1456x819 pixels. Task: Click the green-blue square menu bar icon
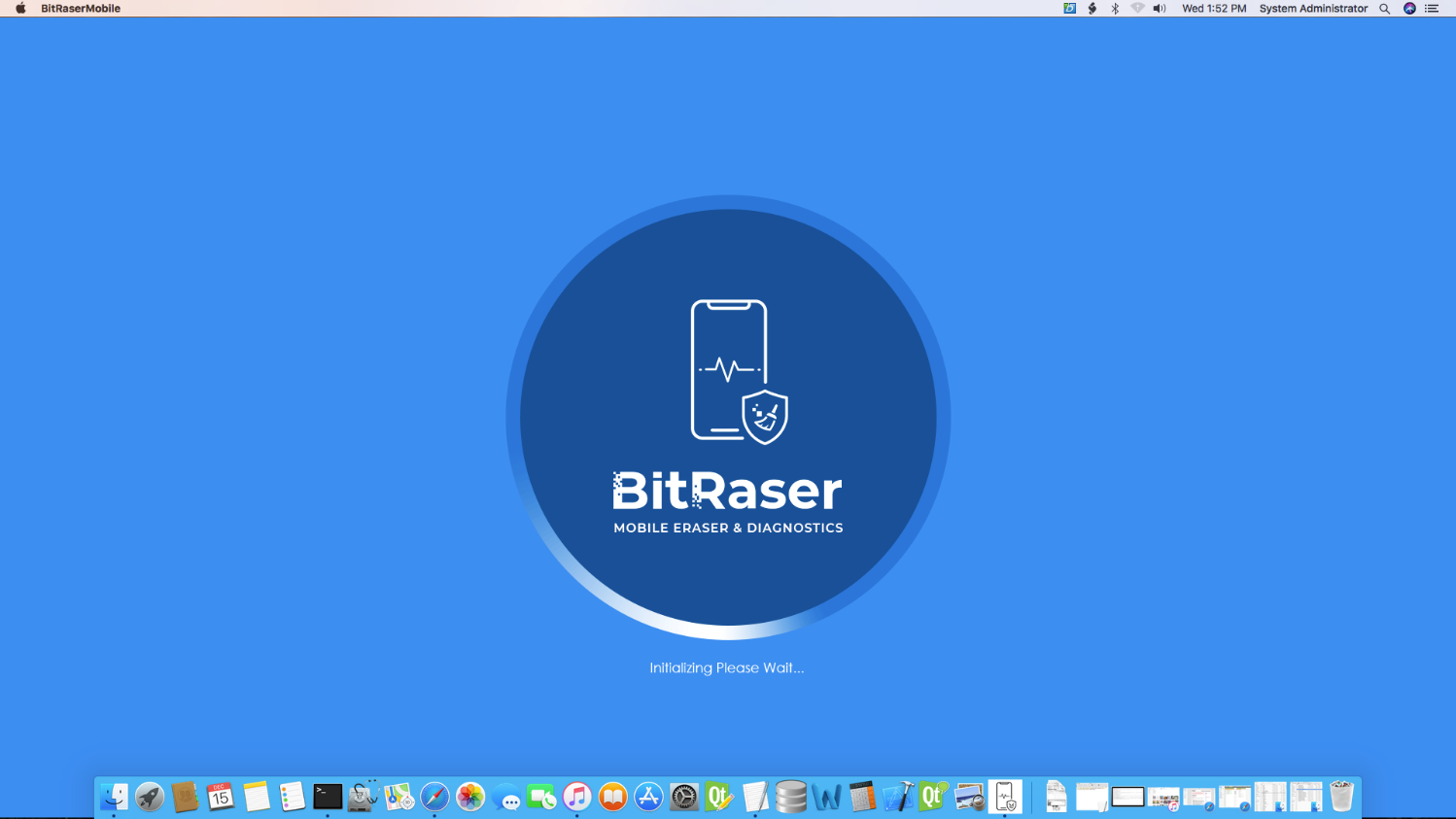pos(1069,8)
